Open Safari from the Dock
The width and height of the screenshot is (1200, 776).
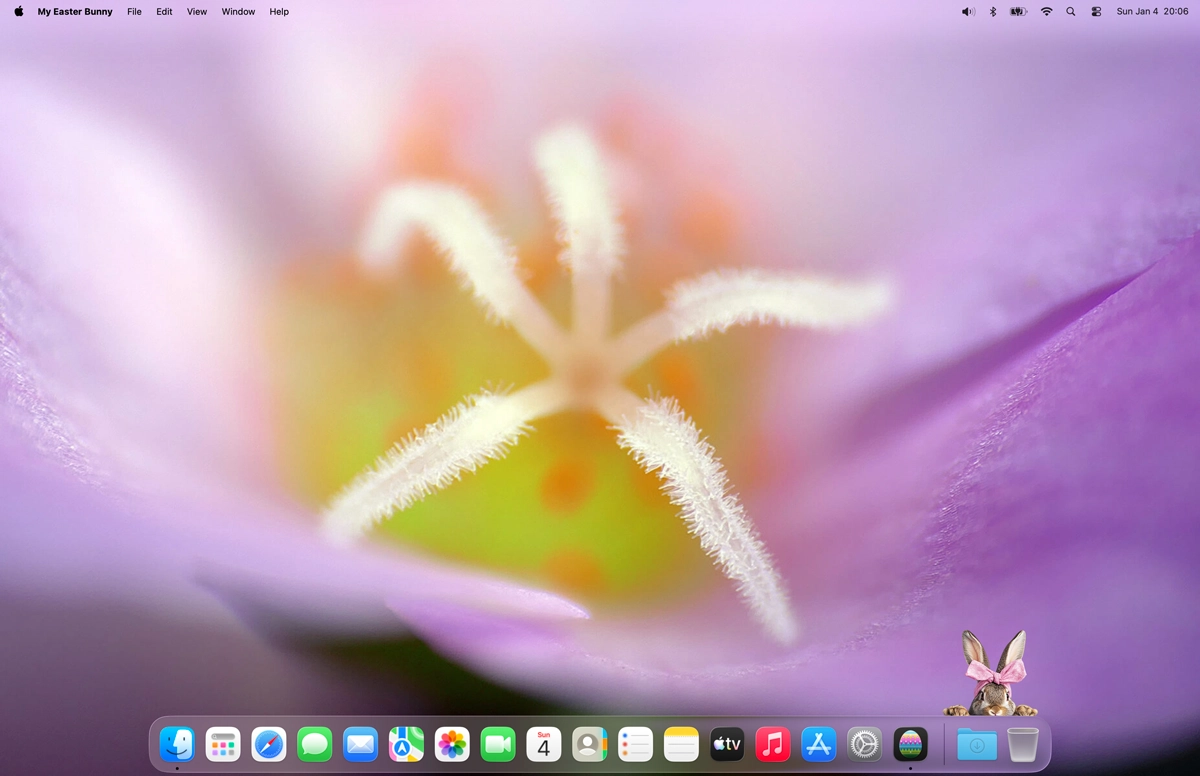tap(268, 744)
